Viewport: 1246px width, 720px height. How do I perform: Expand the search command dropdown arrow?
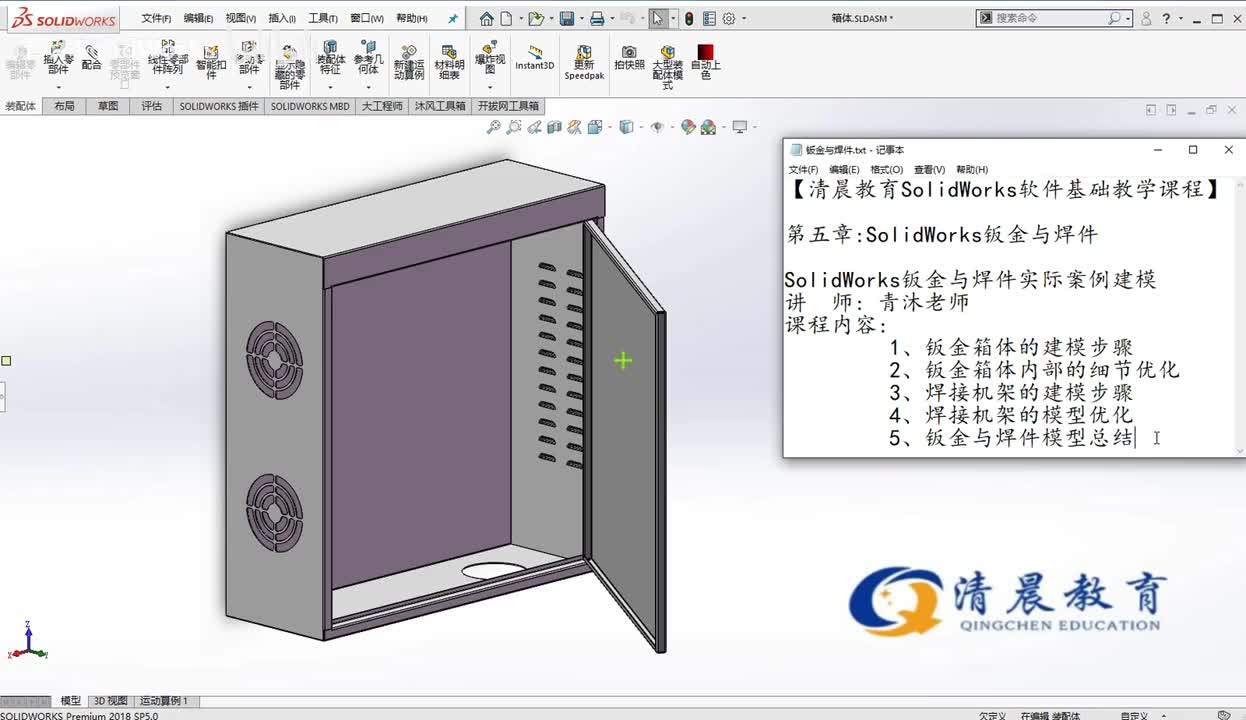click(x=1128, y=18)
